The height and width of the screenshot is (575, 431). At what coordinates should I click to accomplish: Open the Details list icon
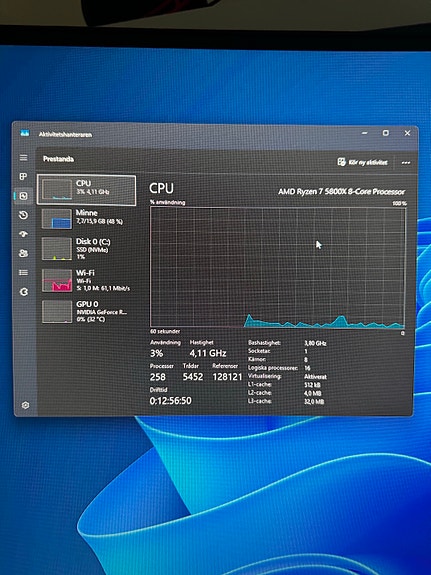23,272
